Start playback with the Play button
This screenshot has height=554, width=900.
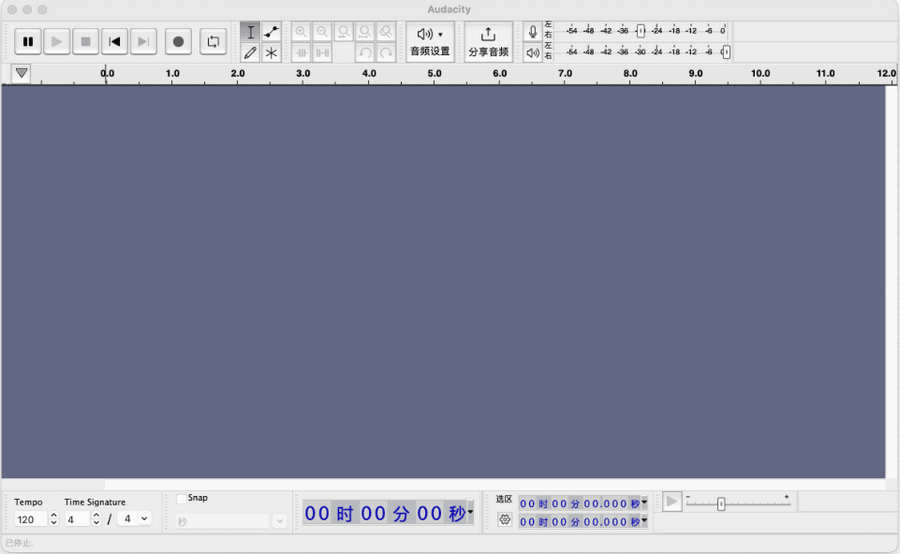coord(56,41)
